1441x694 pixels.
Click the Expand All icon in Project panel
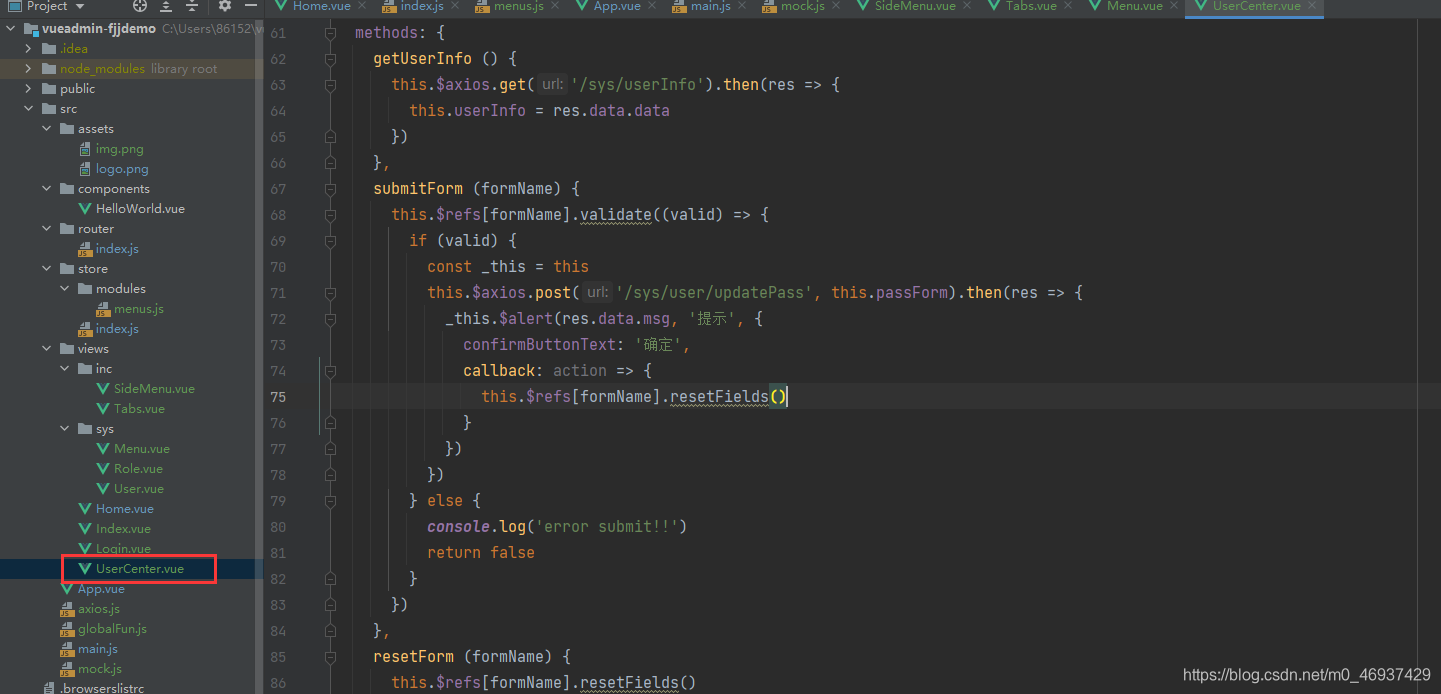166,6
